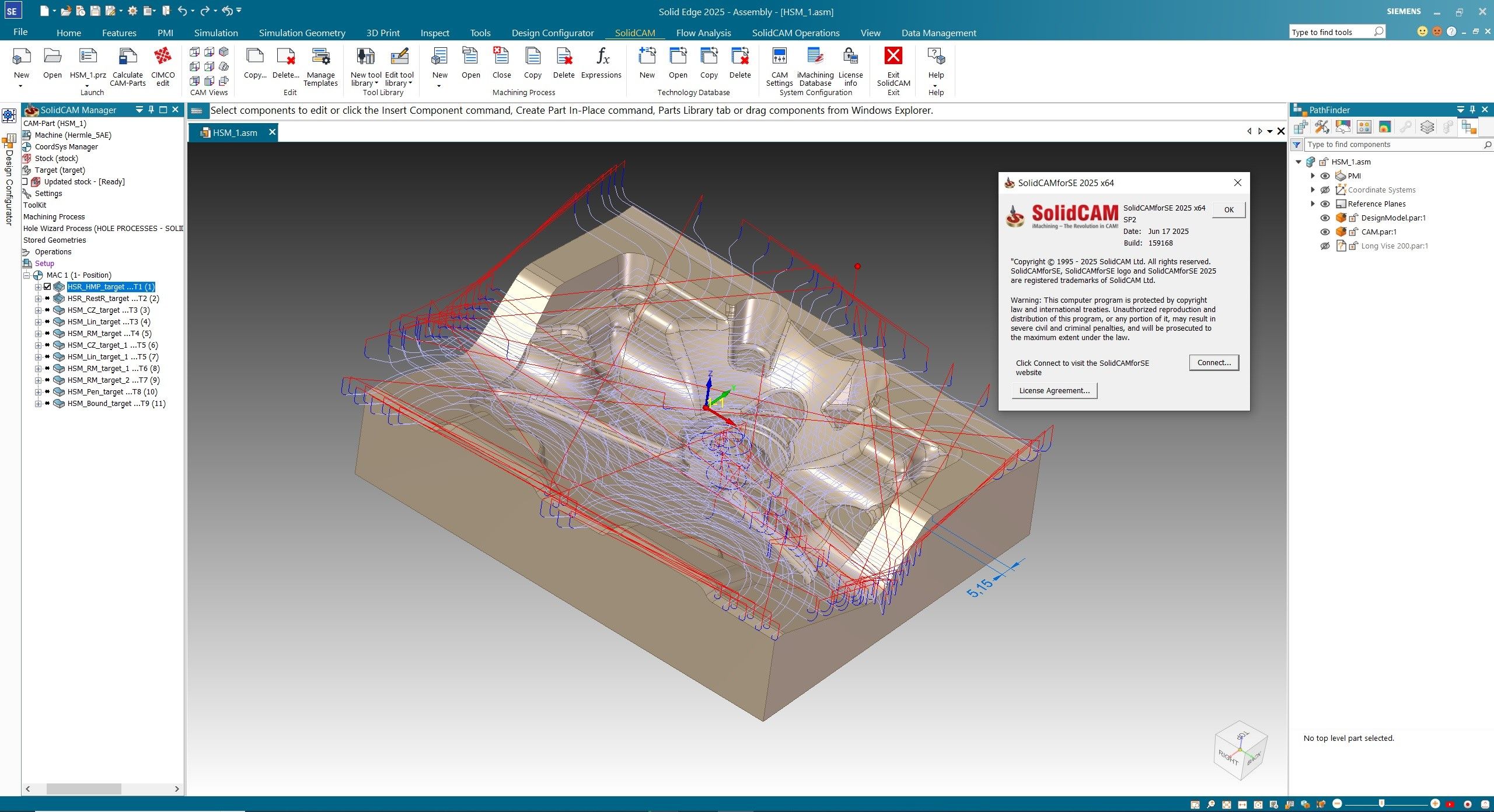Switch to the Flow Analysis ribbon tab
1494x812 pixels.
(703, 33)
